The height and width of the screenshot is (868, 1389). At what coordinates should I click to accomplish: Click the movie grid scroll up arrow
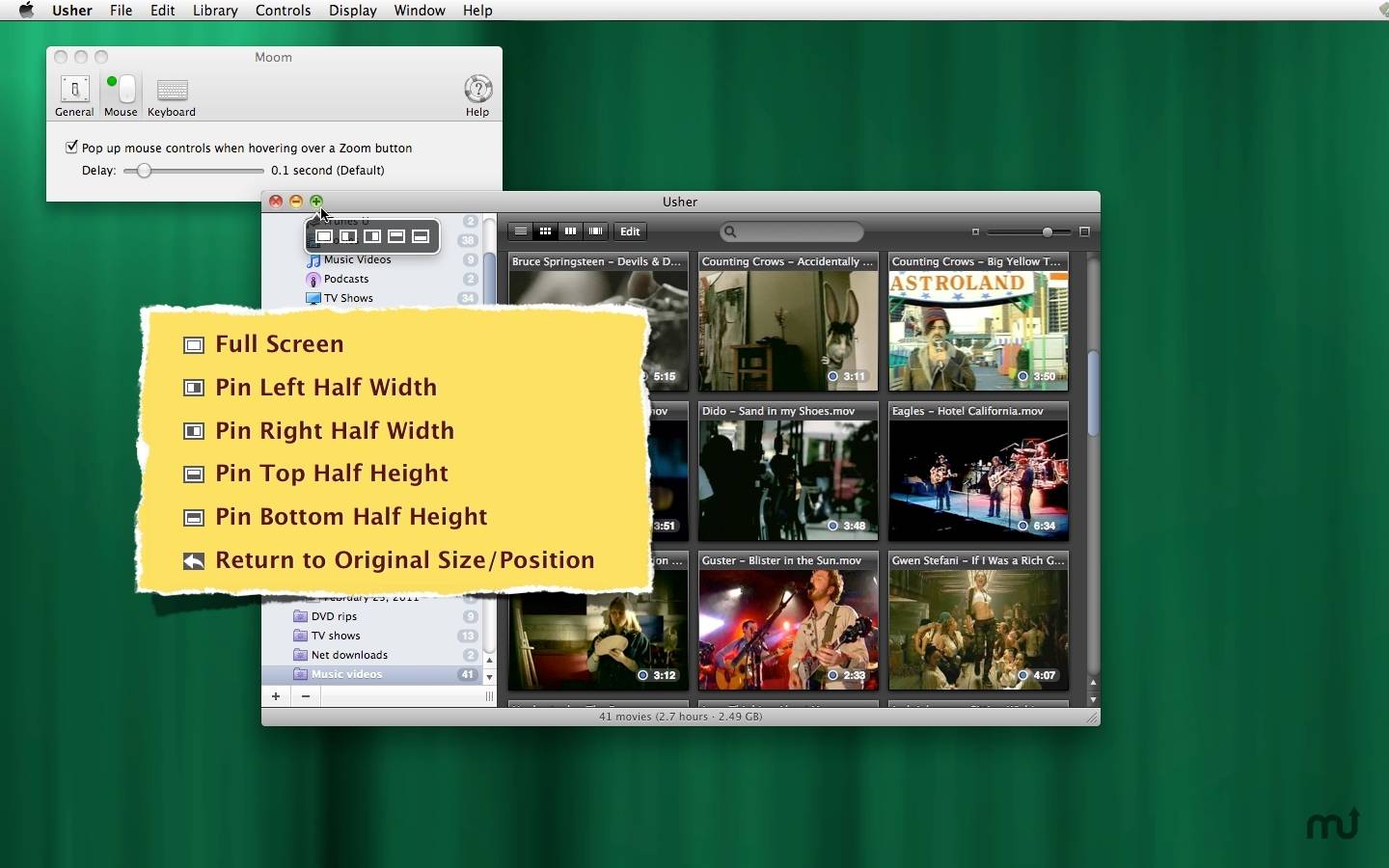pyautogui.click(x=1093, y=683)
